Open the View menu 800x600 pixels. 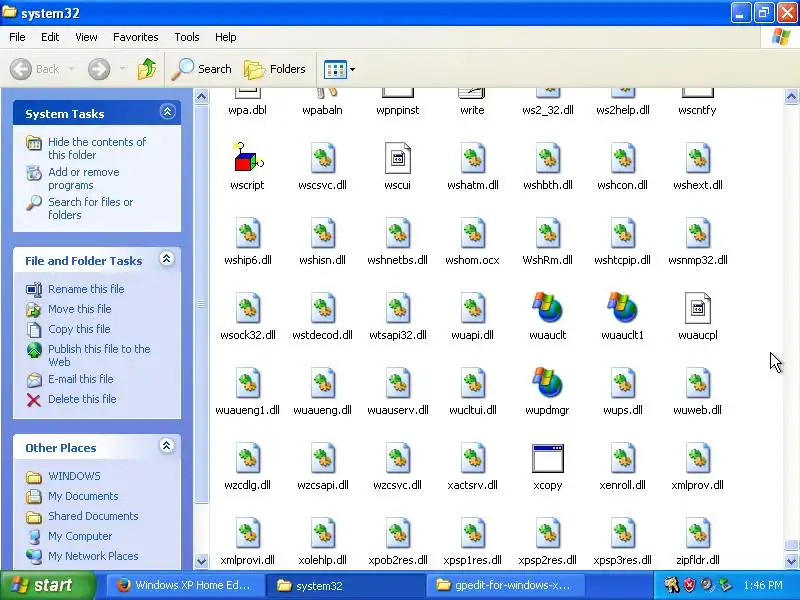[x=86, y=37]
